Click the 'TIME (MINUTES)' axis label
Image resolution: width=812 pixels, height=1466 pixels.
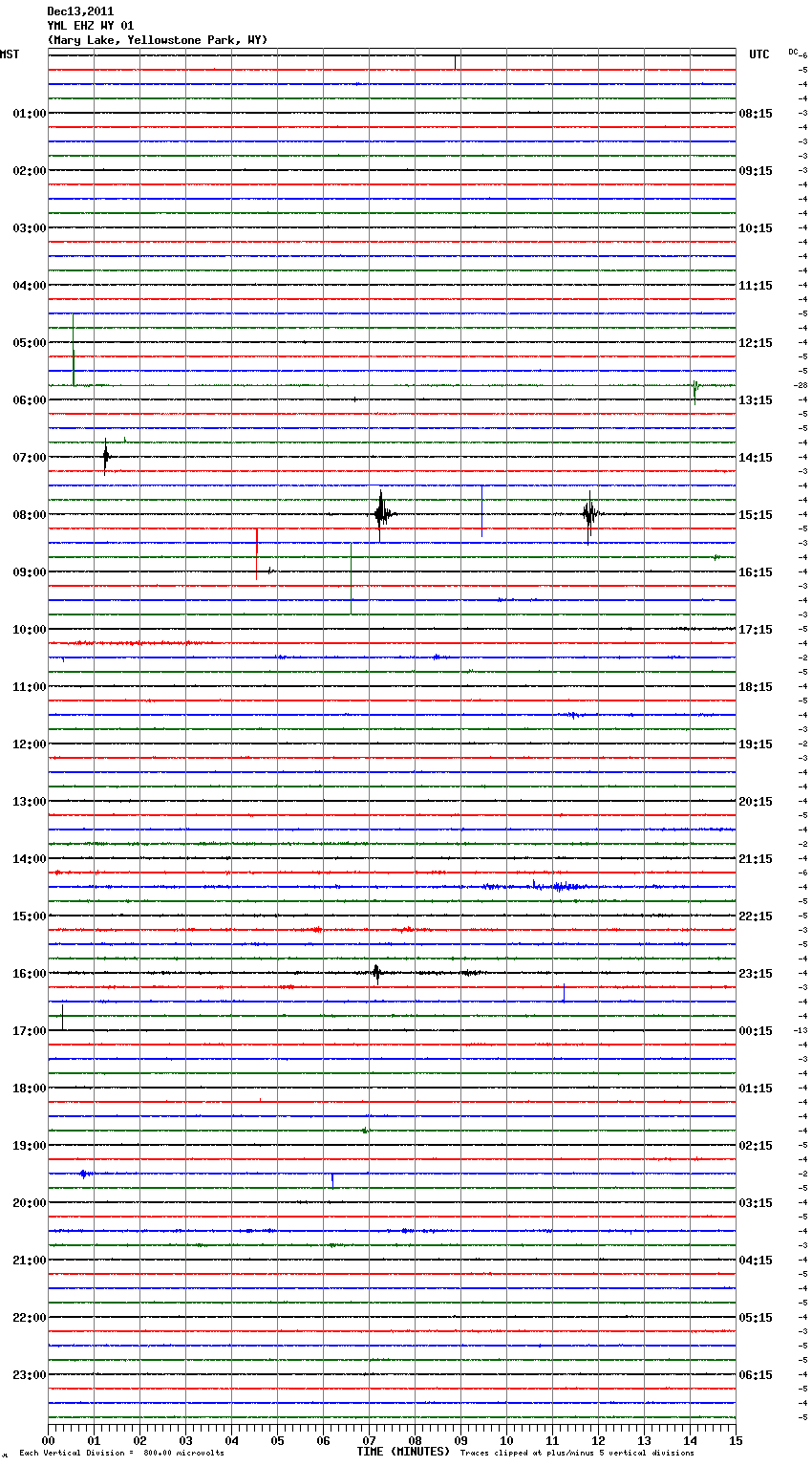pyautogui.click(x=403, y=1452)
